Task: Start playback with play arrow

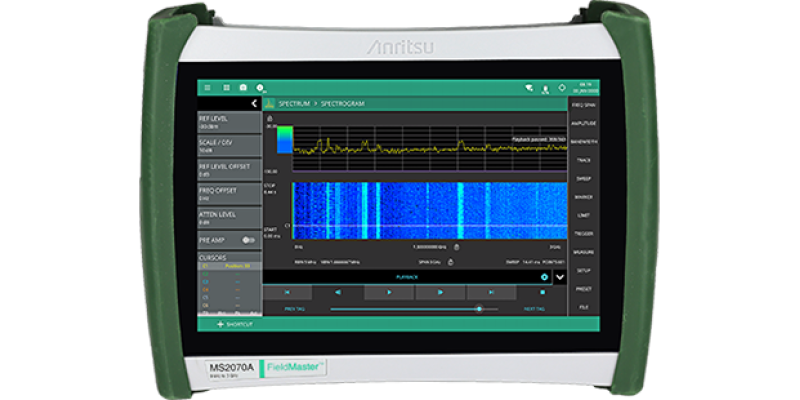Action: [x=389, y=292]
